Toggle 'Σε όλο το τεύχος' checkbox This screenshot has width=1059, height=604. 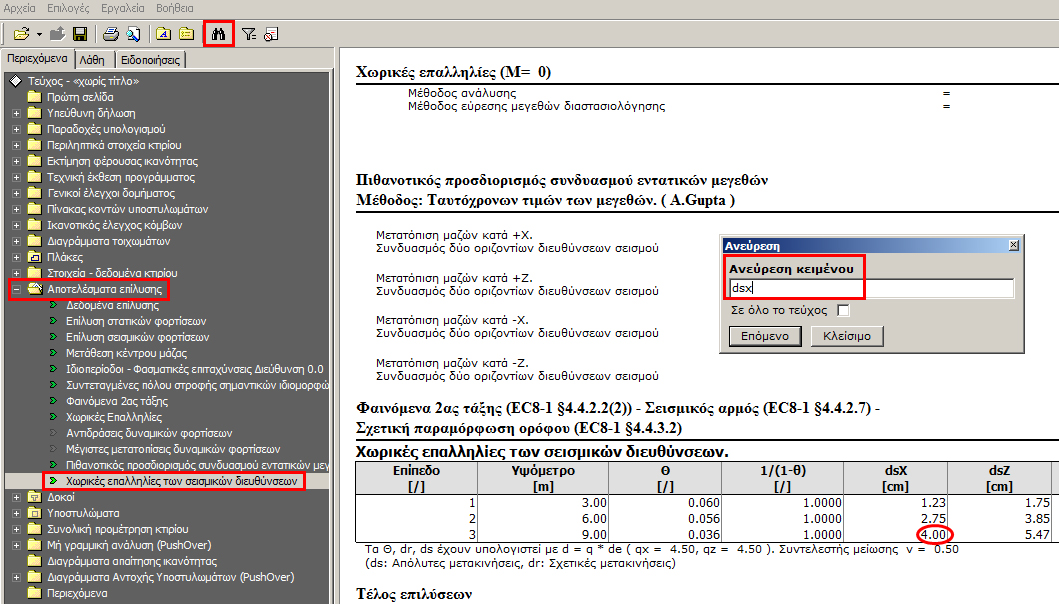pyautogui.click(x=843, y=311)
